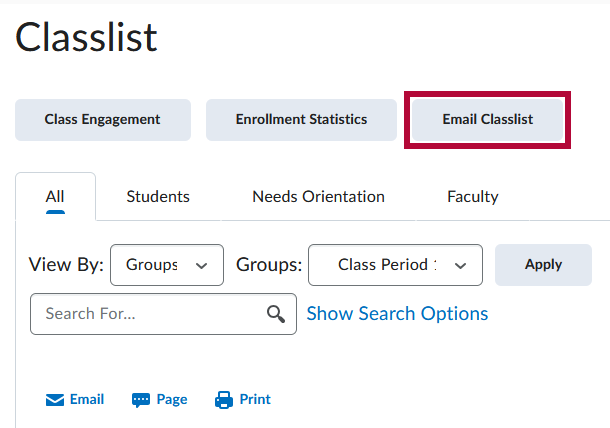
Task: Switch to Needs Orientation tab
Action: tap(318, 197)
